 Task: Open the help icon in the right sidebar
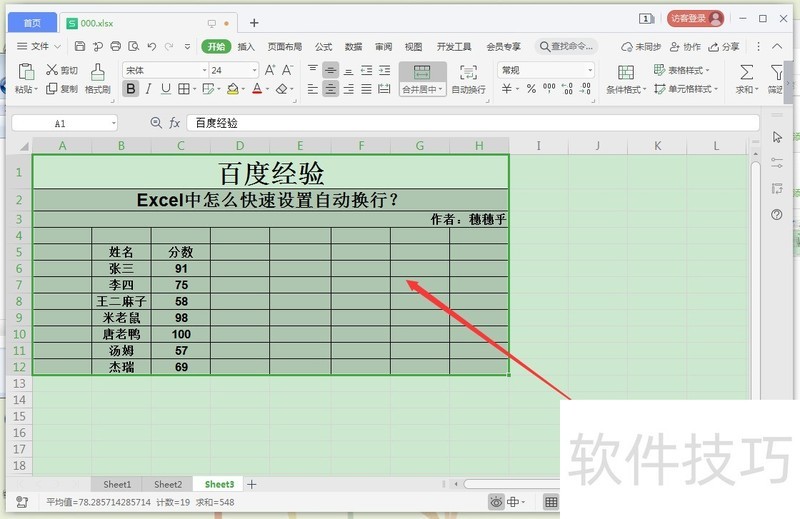pyautogui.click(x=777, y=214)
